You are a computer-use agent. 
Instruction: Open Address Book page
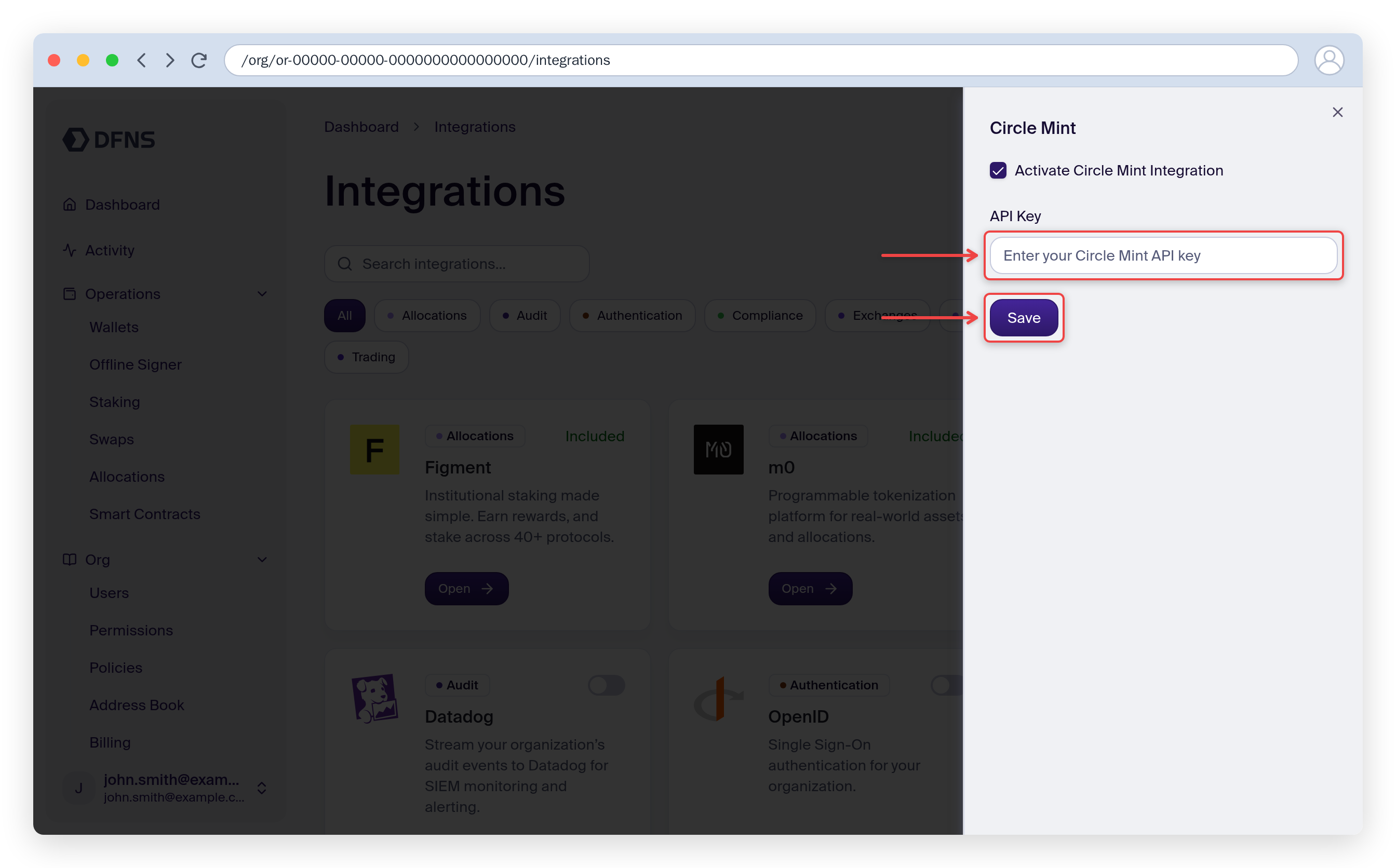click(137, 705)
